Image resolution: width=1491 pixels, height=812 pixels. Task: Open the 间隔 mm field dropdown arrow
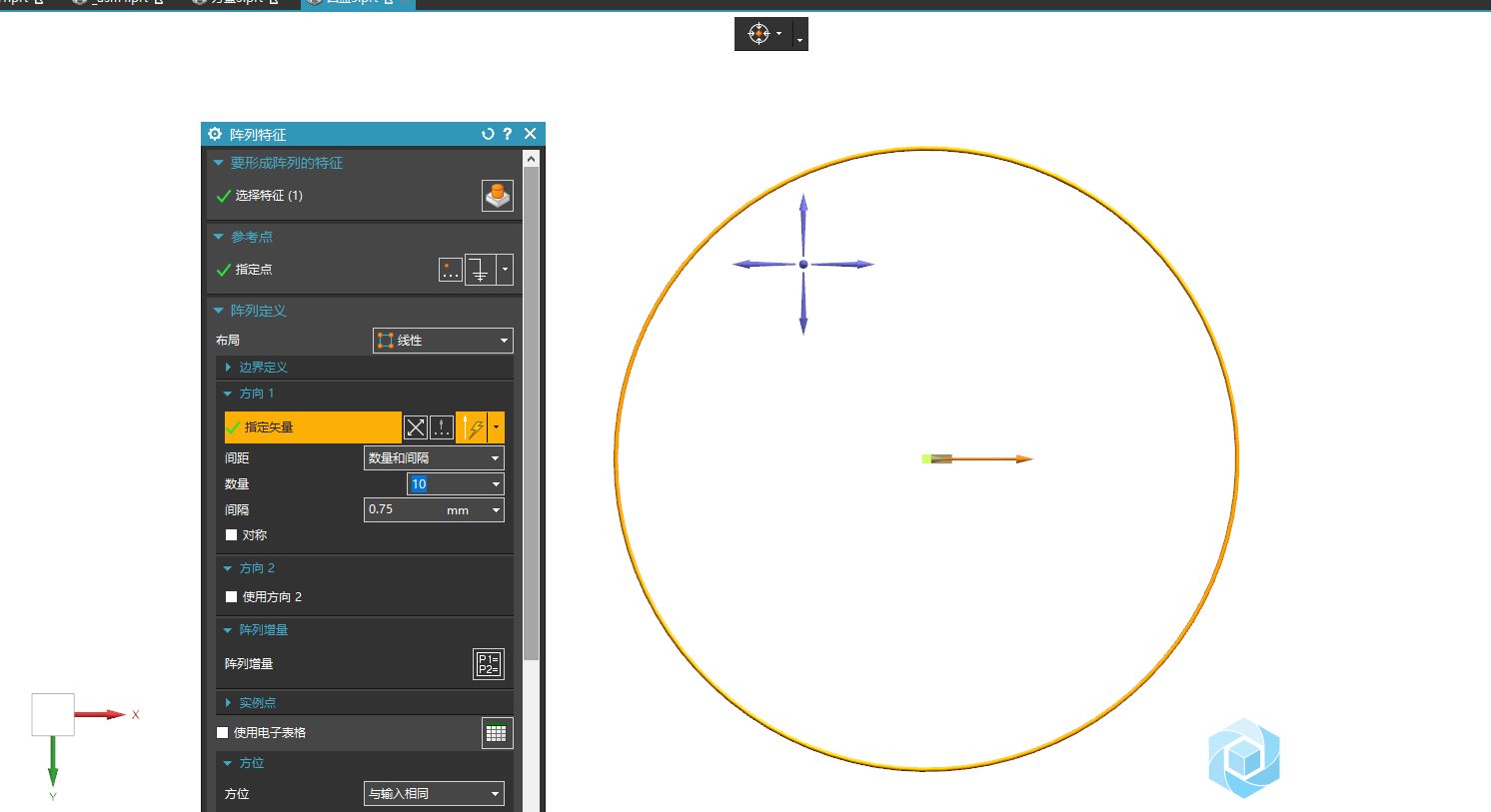pyautogui.click(x=496, y=510)
